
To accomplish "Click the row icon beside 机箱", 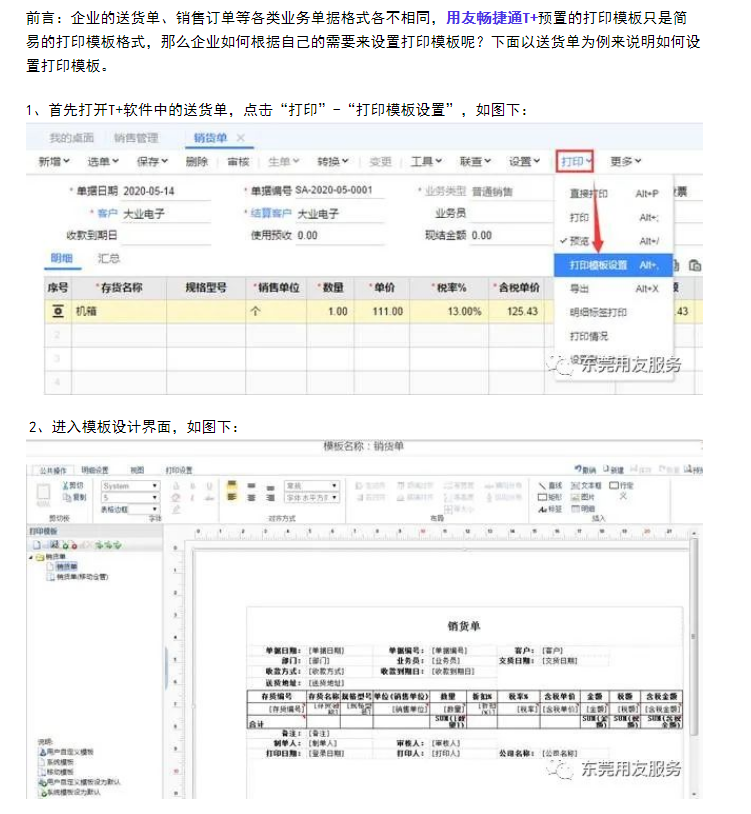I will (x=58, y=311).
